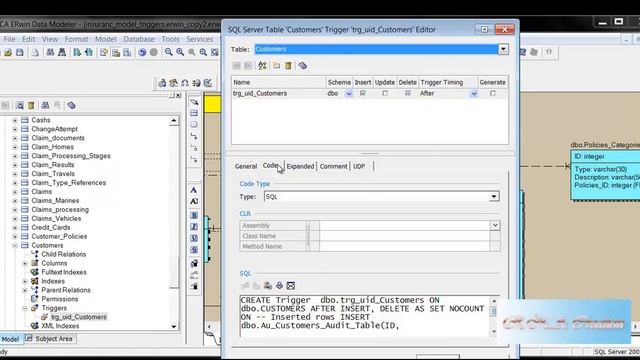The image size is (640, 360).
Task: Select Credit_Cards in the model tree
Action: coord(51,227)
